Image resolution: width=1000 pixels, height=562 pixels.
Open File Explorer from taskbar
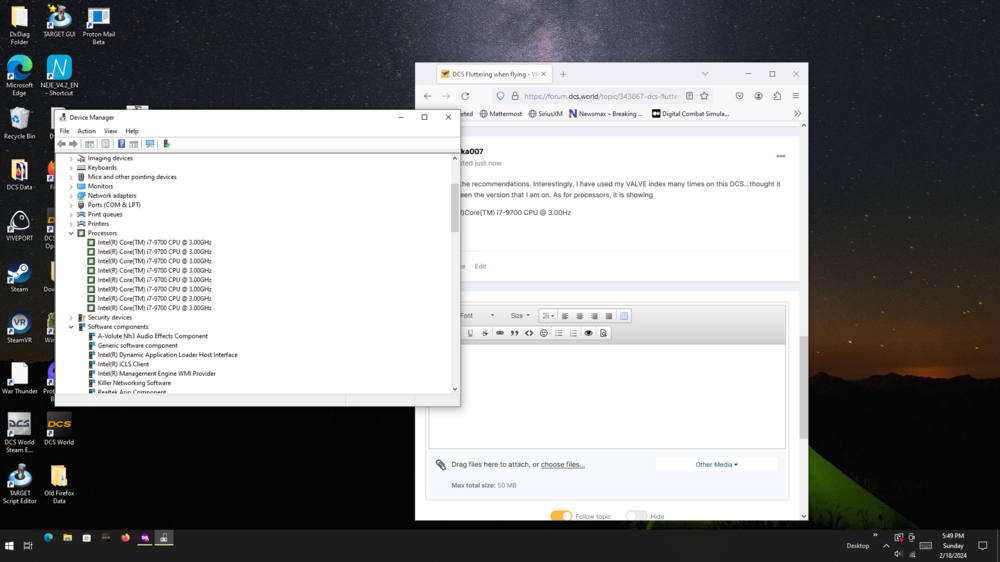coord(68,538)
